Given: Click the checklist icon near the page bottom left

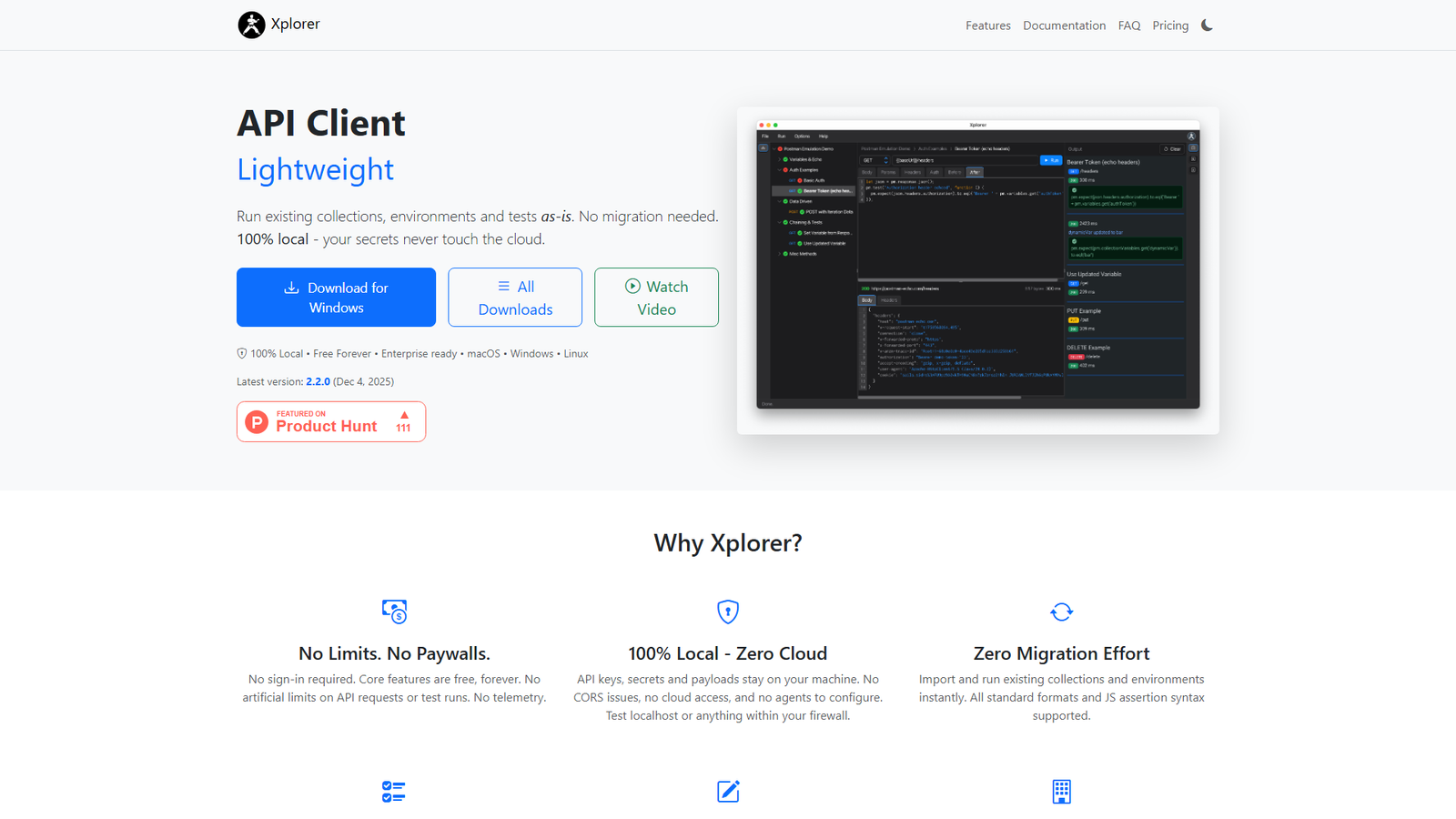Looking at the screenshot, I should pos(394,792).
